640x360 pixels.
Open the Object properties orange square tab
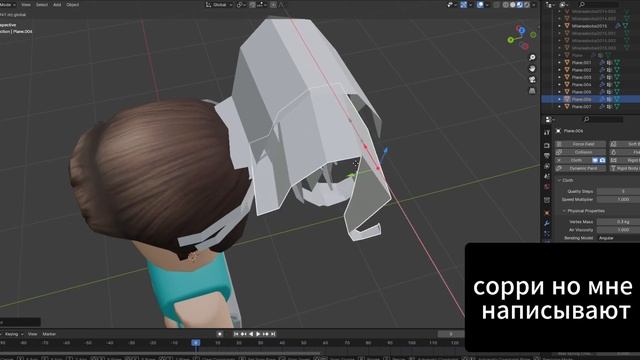pos(547,213)
